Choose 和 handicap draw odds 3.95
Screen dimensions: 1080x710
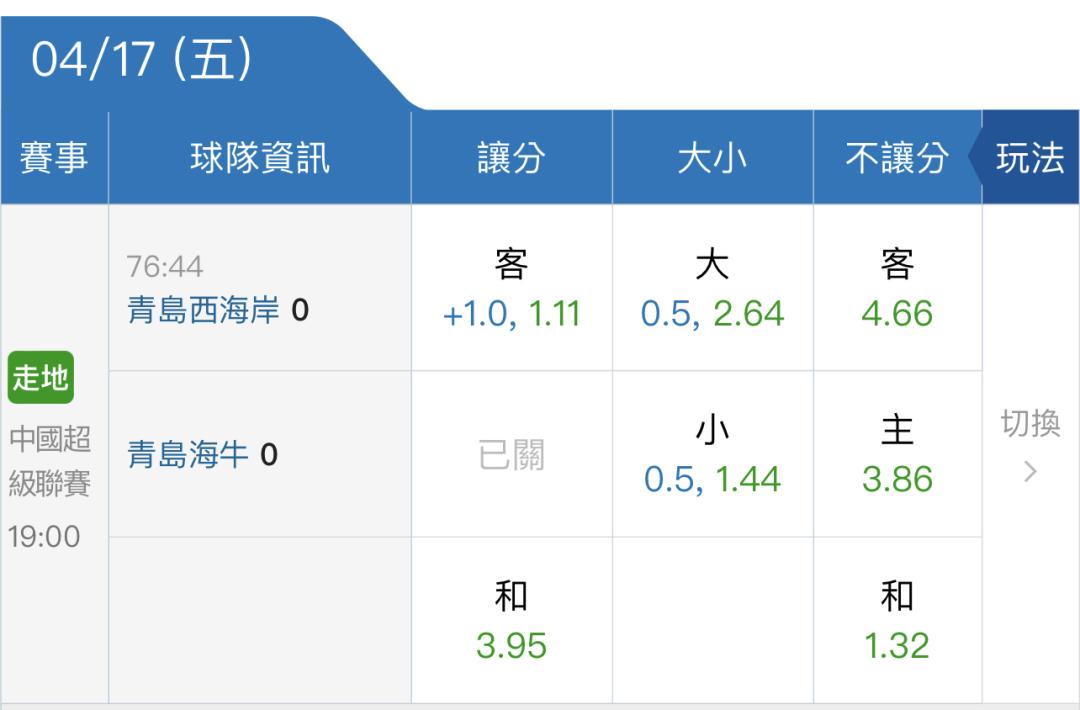(511, 620)
